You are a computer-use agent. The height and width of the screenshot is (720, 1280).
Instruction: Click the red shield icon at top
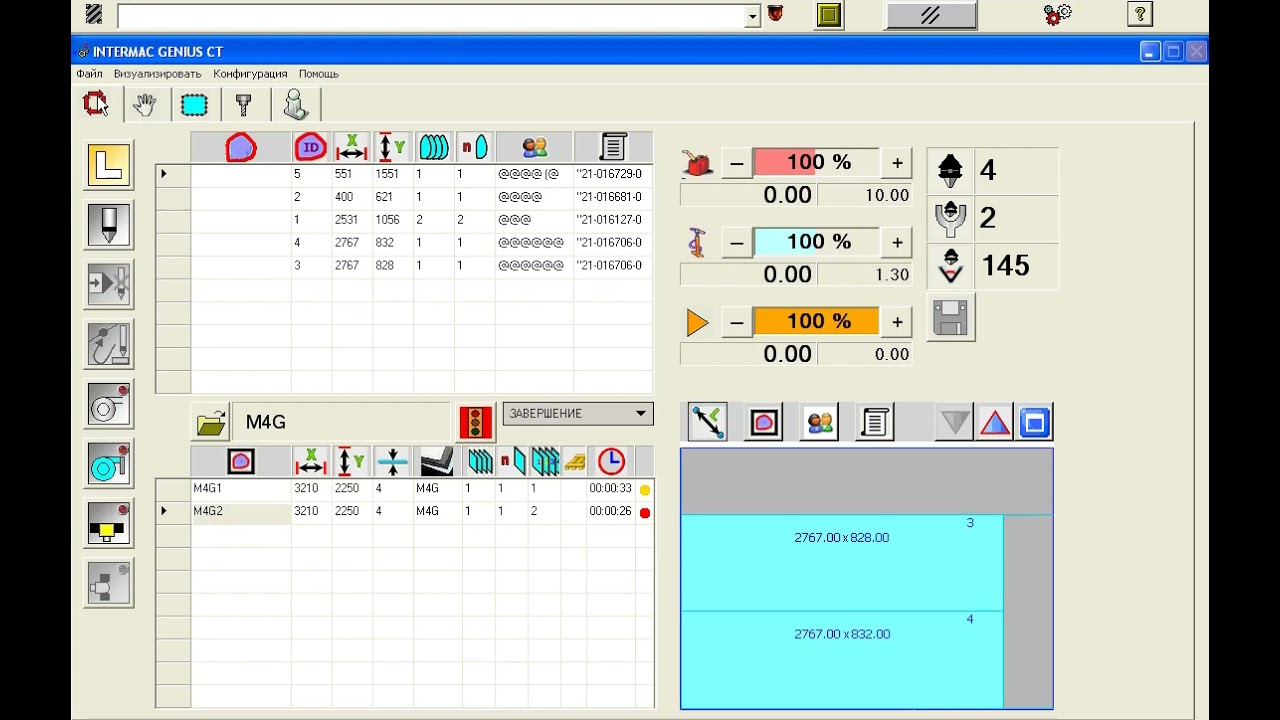tap(775, 14)
